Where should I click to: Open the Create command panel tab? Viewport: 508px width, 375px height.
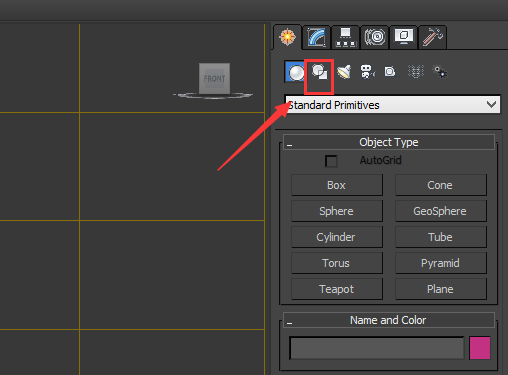[x=288, y=37]
